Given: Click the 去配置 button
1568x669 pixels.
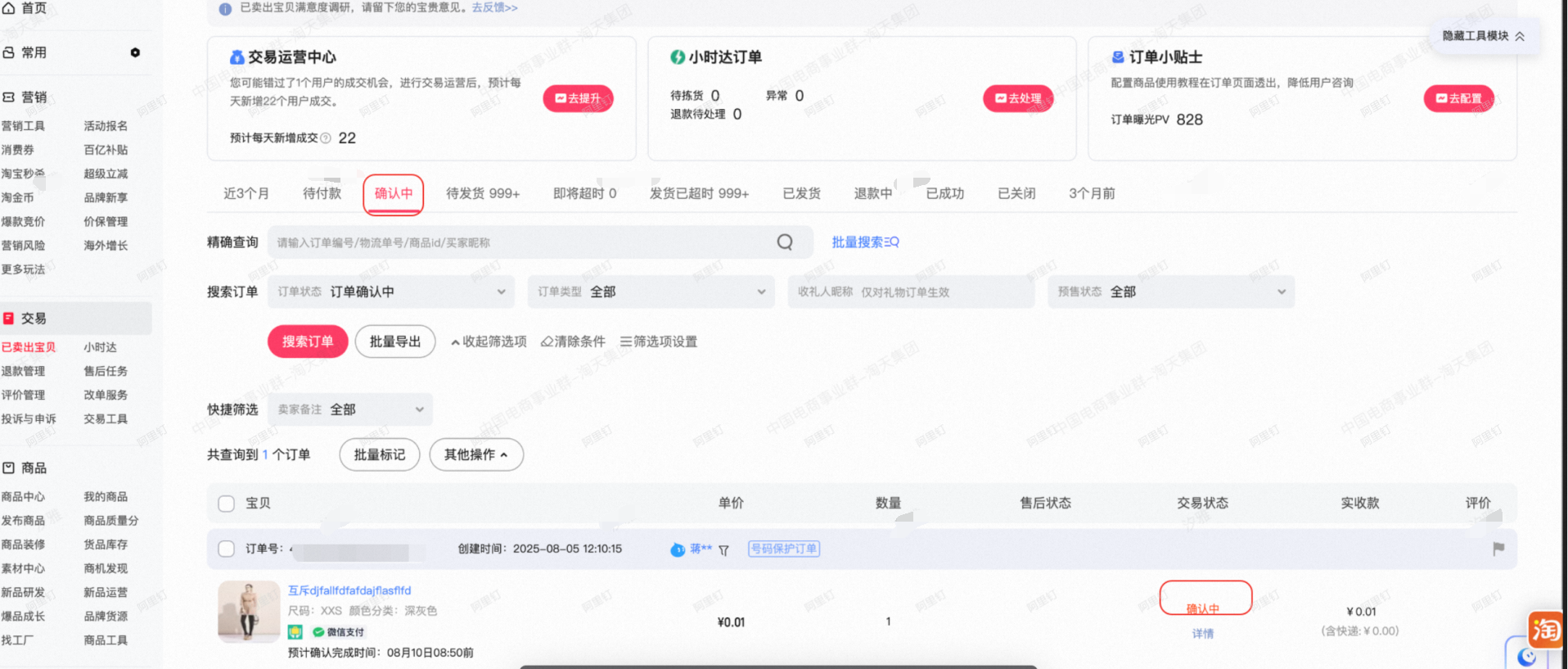Looking at the screenshot, I should tap(1458, 98).
